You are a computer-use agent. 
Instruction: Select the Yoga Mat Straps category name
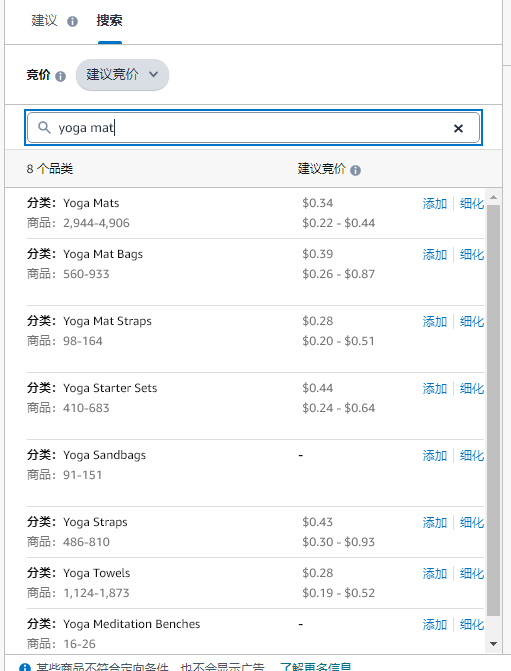(x=107, y=321)
